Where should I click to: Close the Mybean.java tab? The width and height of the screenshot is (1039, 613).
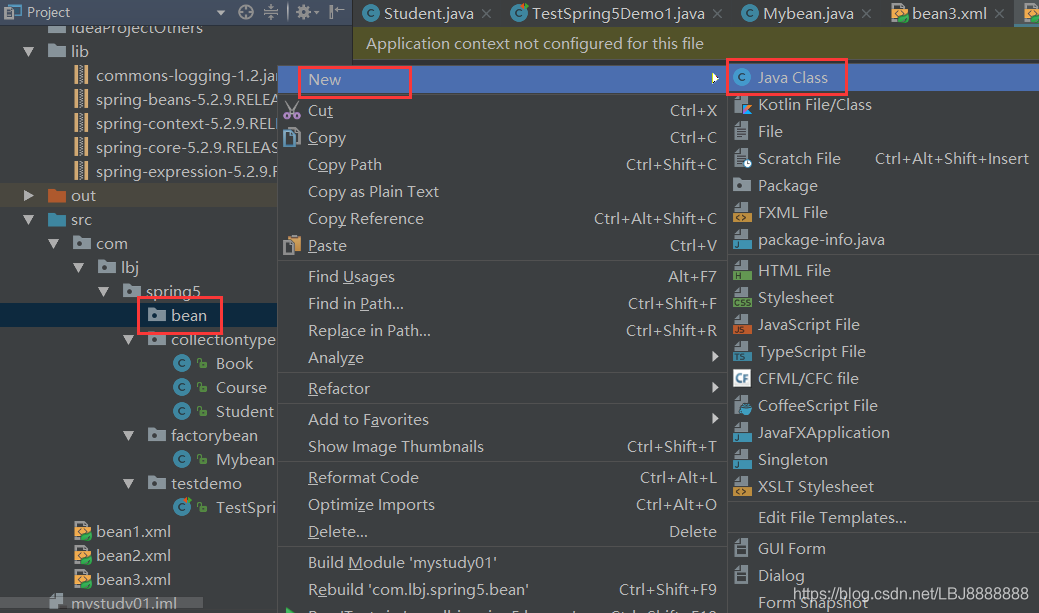[866, 14]
